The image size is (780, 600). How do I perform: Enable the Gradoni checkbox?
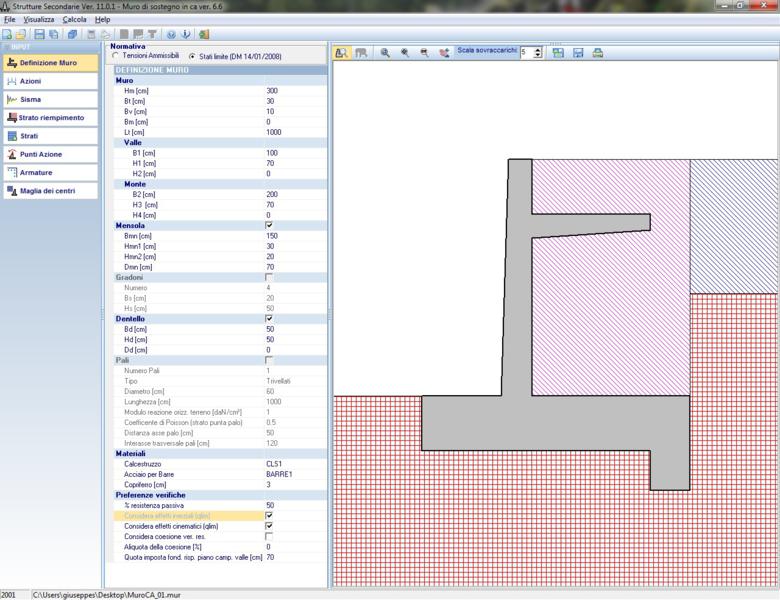(x=268, y=277)
